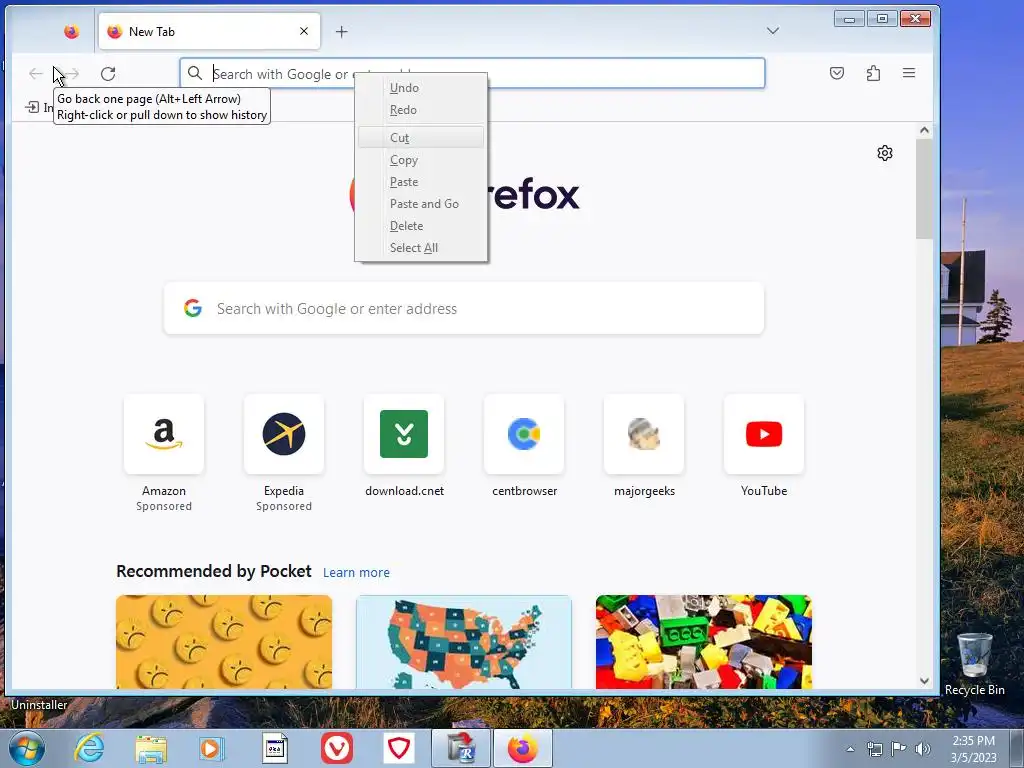Click the document taskbar icon

point(274,748)
